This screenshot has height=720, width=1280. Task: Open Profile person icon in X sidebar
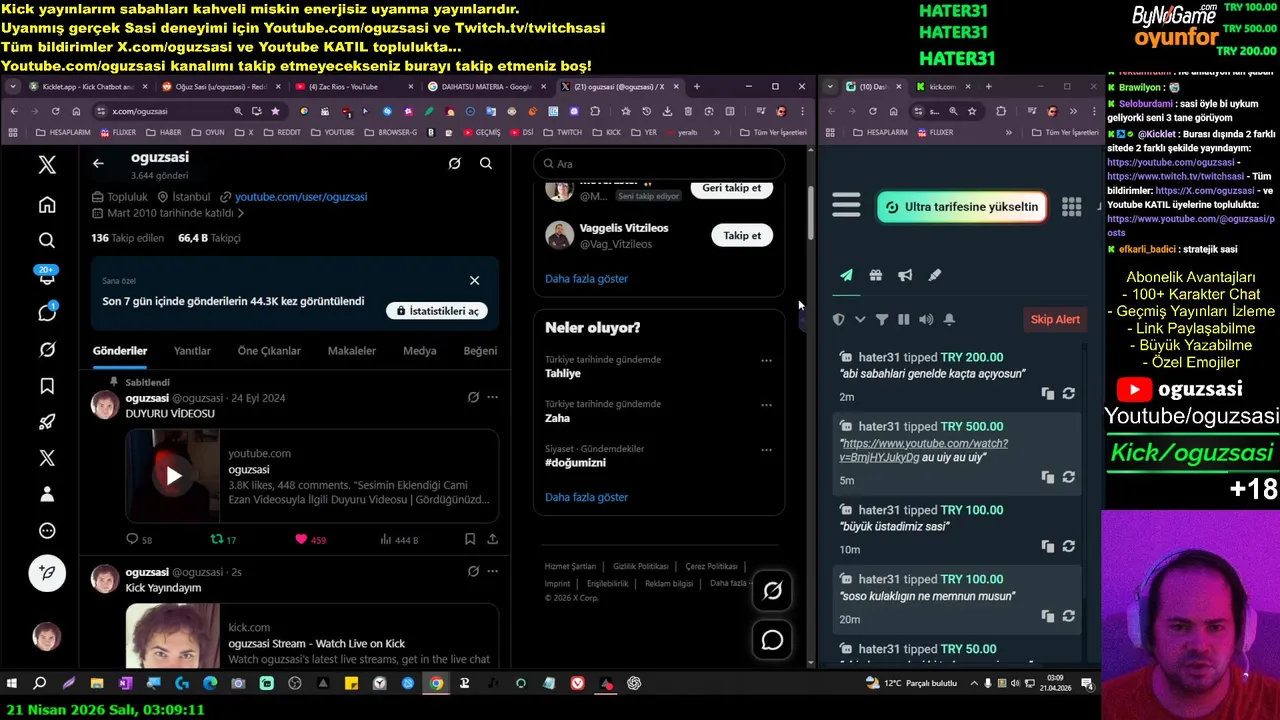[x=47, y=494]
